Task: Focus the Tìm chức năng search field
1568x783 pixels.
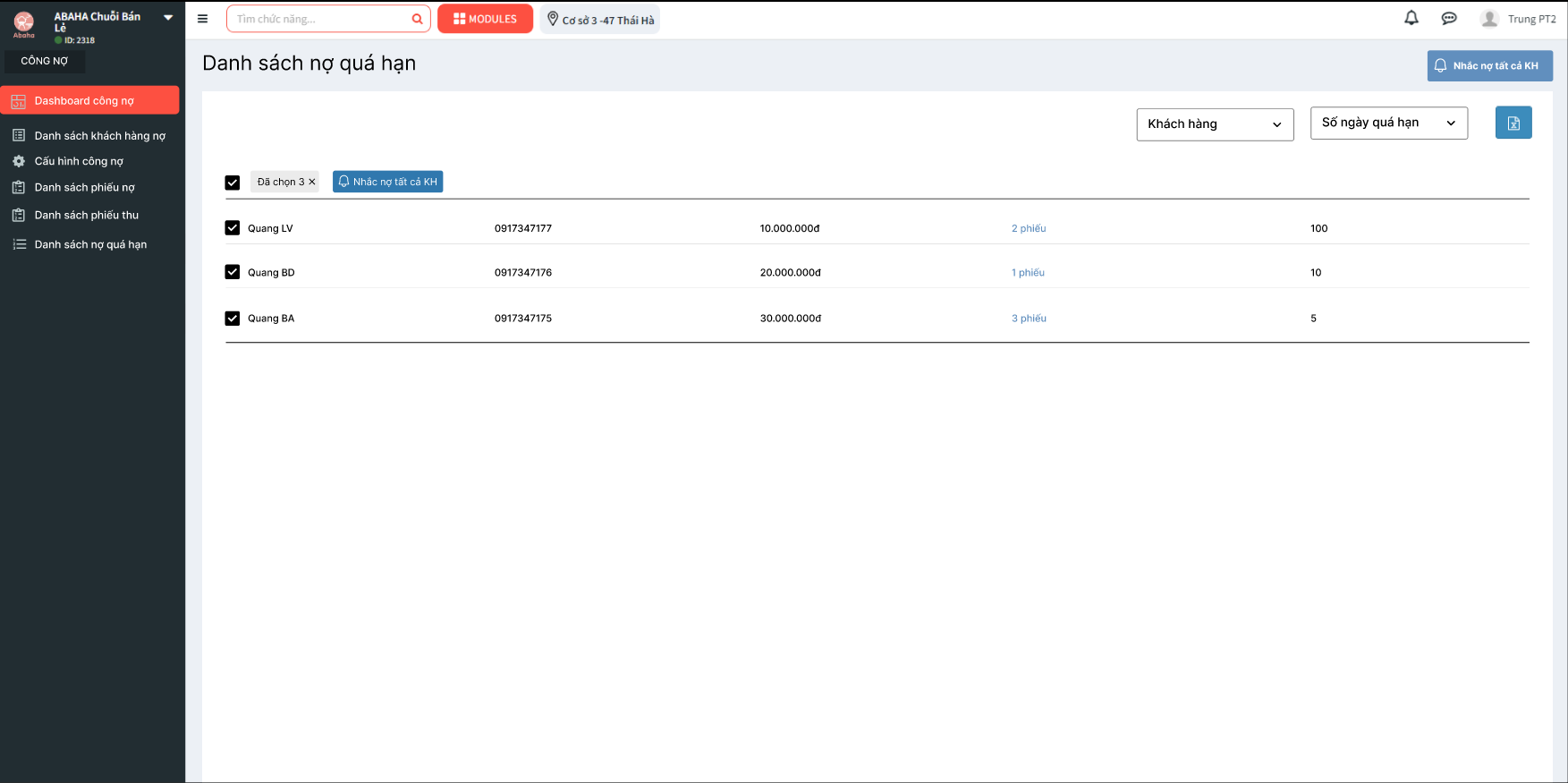Action: click(x=318, y=19)
